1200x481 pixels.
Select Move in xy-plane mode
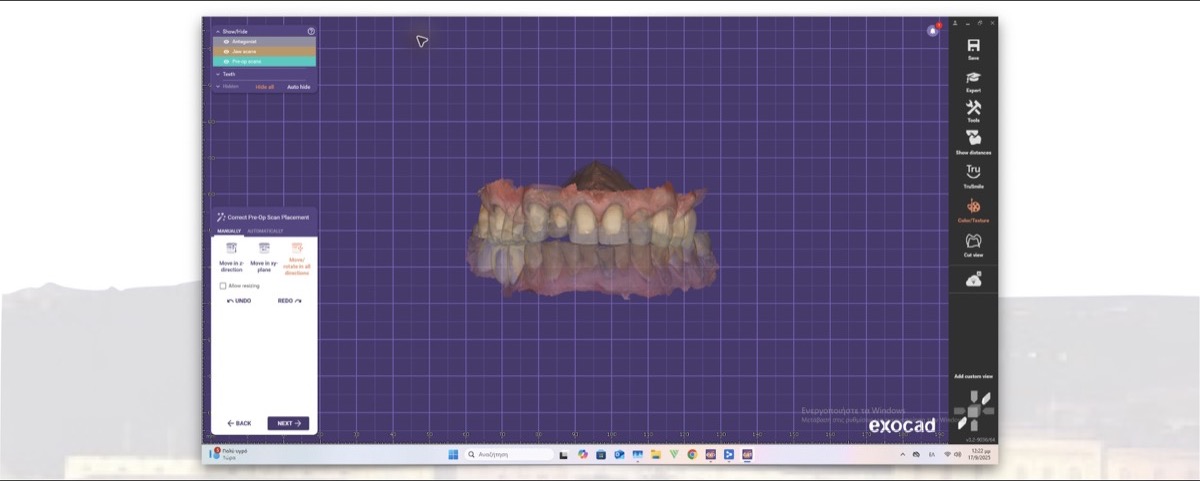265,256
